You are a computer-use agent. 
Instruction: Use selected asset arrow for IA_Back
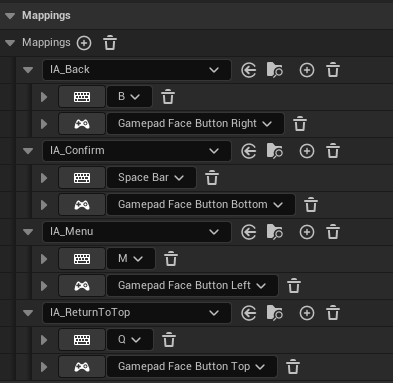point(249,70)
